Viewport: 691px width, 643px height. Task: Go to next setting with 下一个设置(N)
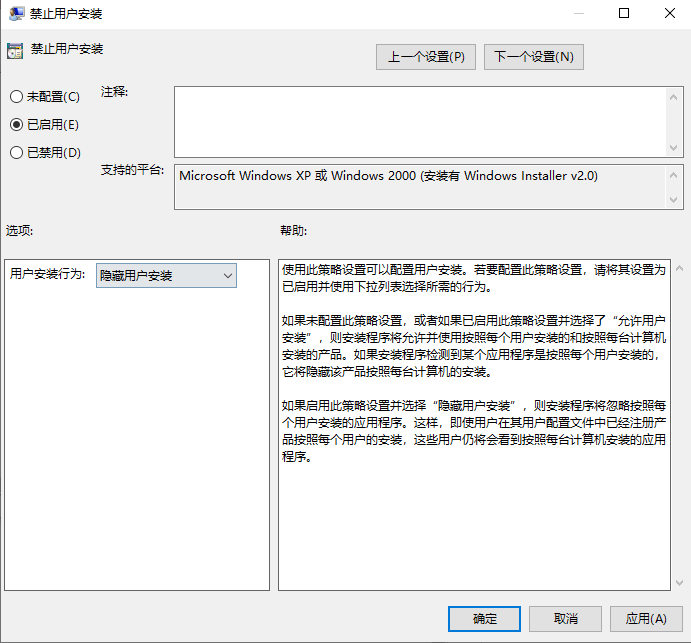[x=534, y=57]
